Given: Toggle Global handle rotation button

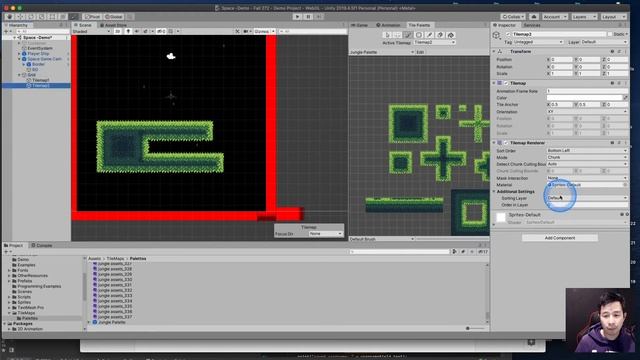Looking at the screenshot, I should [x=113, y=17].
